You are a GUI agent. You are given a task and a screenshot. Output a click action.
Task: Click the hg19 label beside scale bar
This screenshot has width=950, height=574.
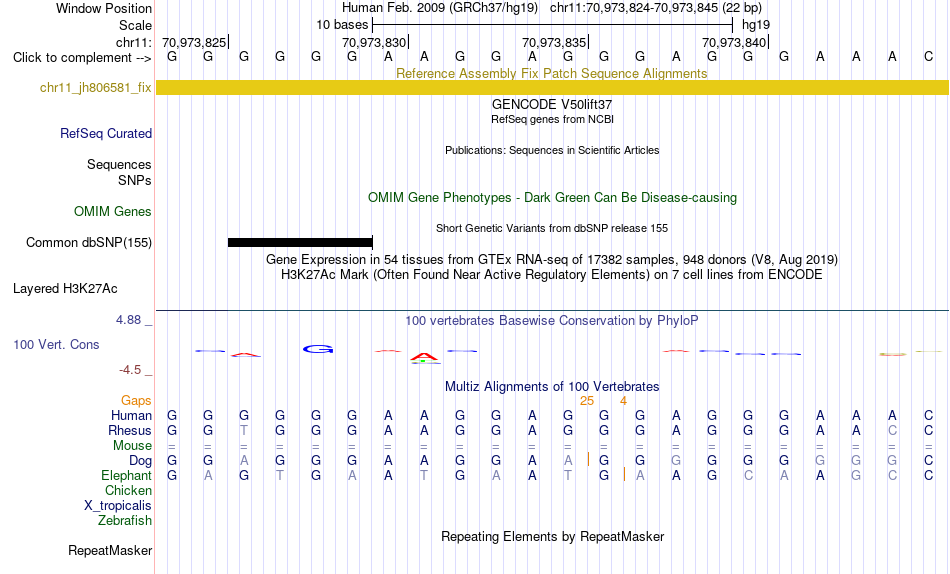756,25
